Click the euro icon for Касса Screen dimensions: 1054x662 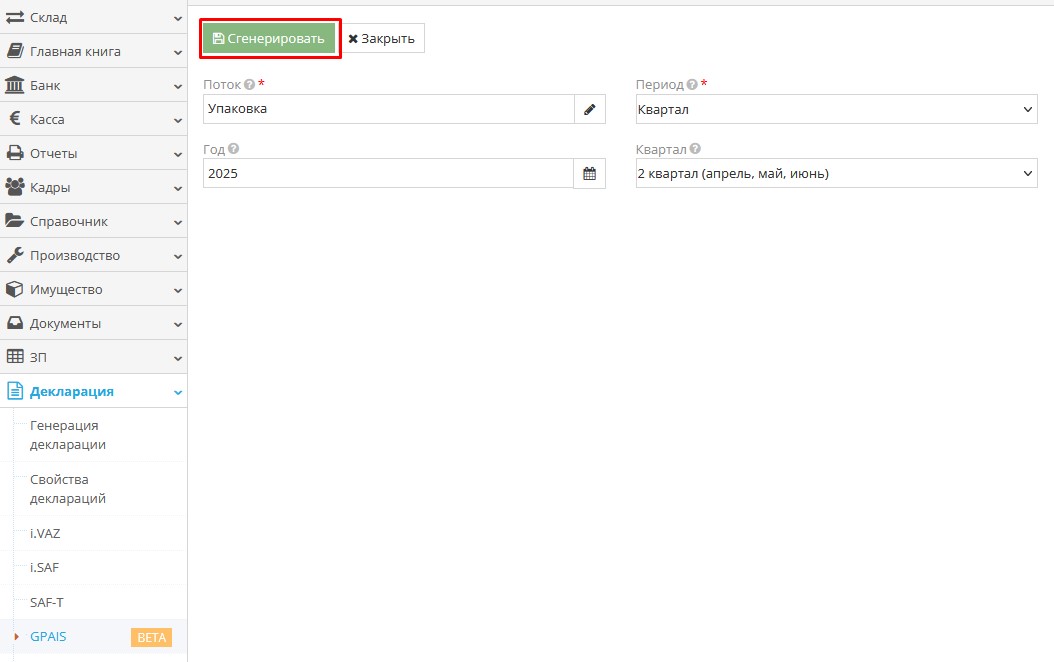click(x=15, y=119)
